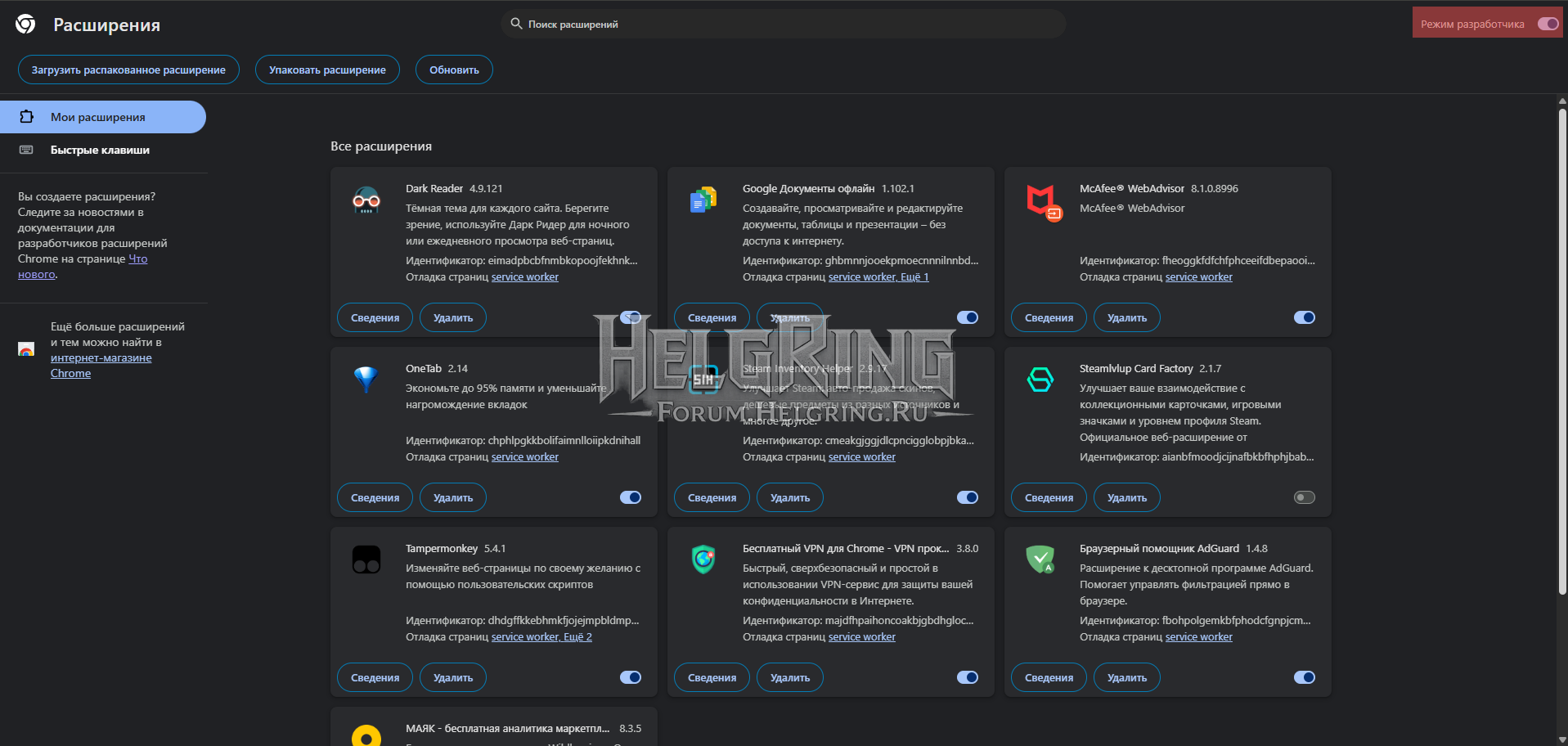Screen dimensions: 1568x746
Task: Click the keyboard icon beside Быстрые клавиши
Action: 26,150
